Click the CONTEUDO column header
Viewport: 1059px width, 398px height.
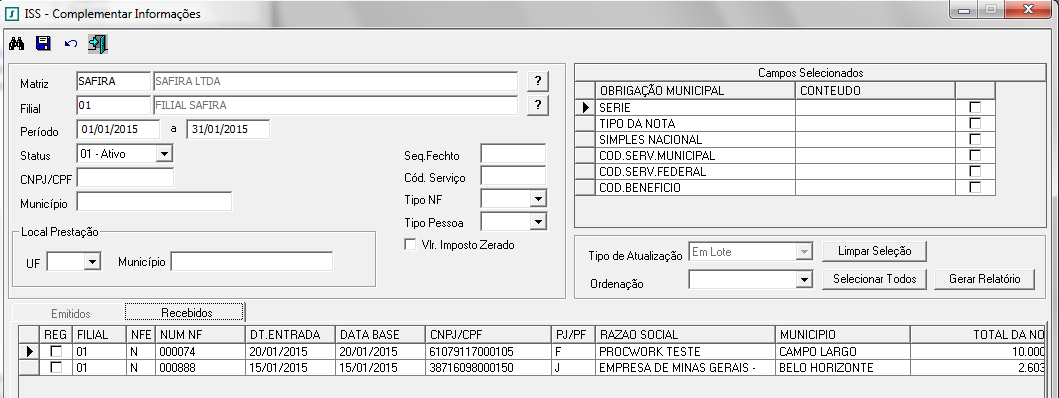pos(875,90)
